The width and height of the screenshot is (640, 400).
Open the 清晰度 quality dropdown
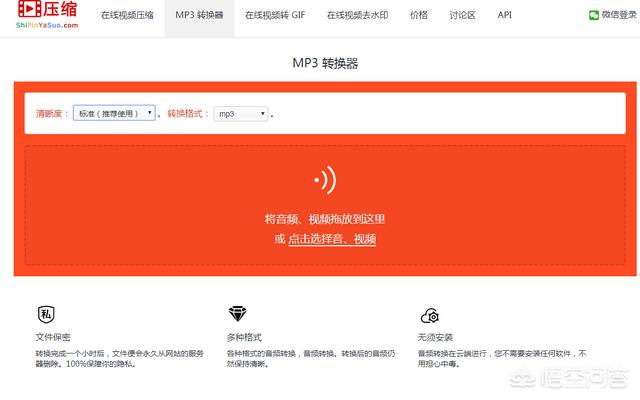click(114, 114)
